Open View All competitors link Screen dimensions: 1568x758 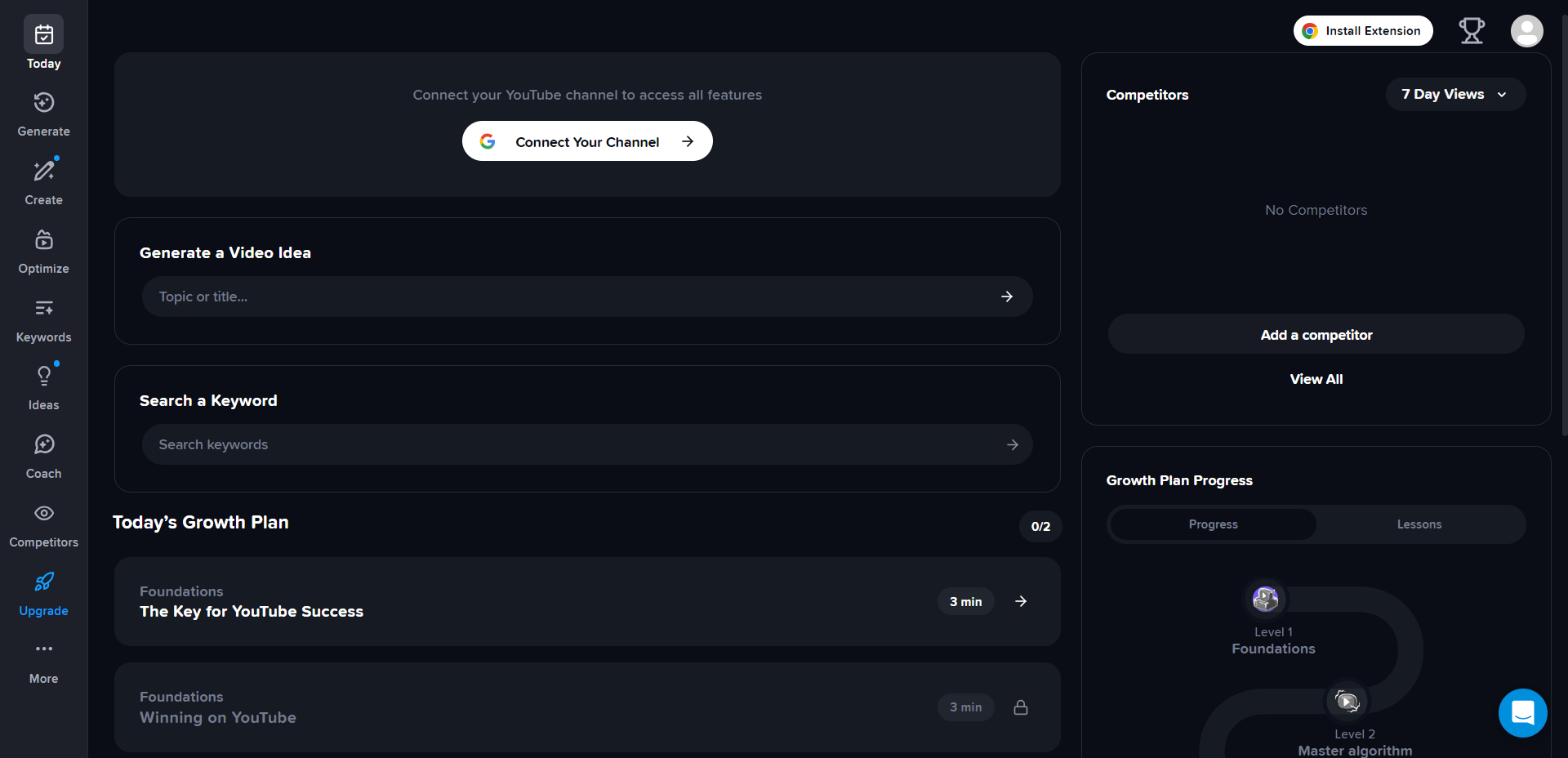1316,379
